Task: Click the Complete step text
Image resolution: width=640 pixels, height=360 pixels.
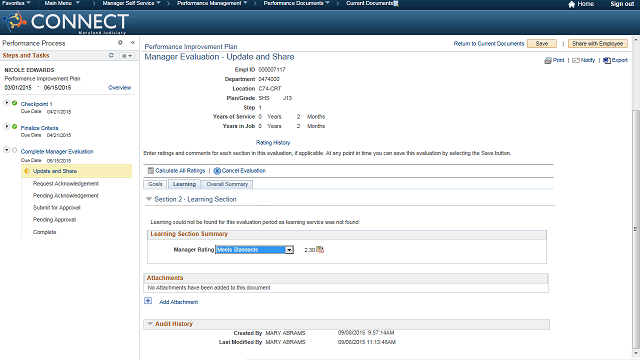Action: [44, 232]
